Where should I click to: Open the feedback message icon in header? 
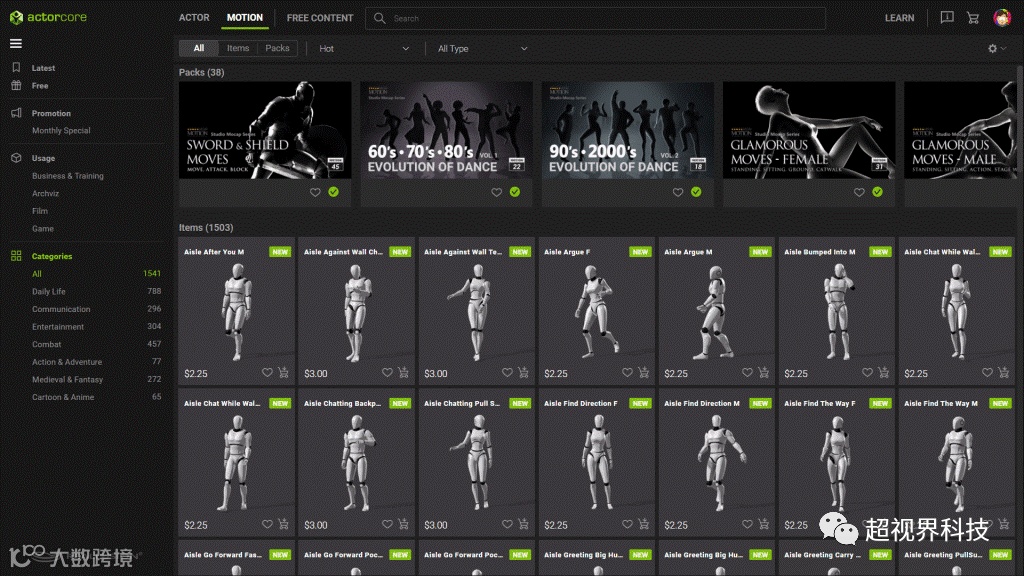coord(946,18)
